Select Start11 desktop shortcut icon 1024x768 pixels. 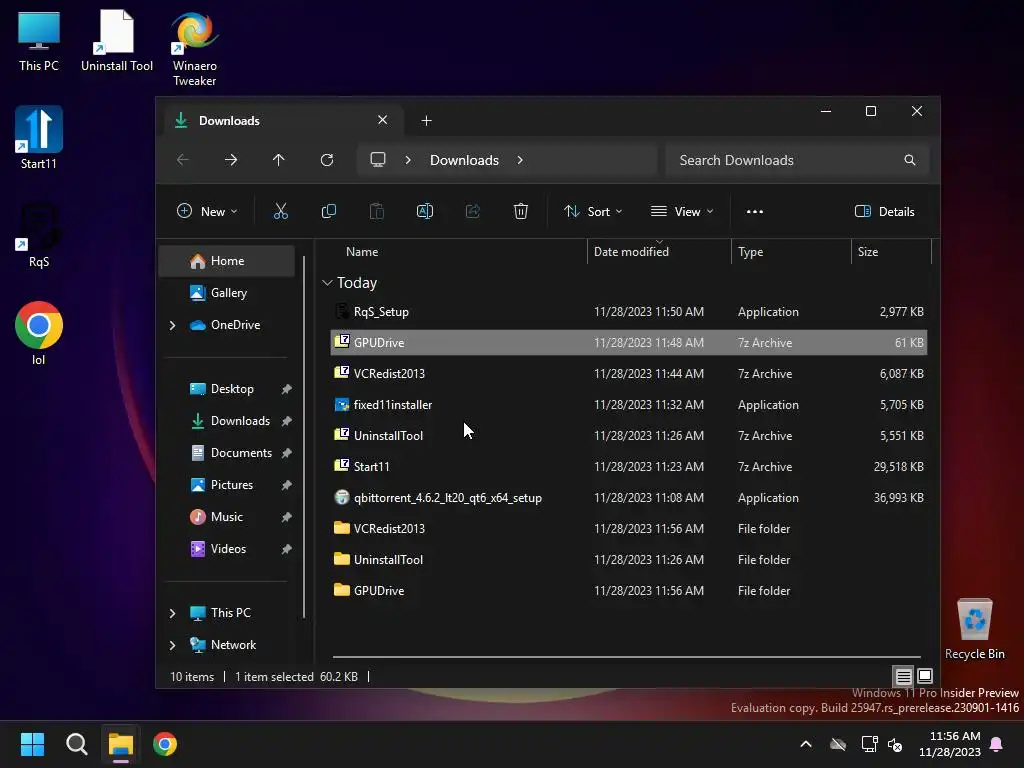coord(39,138)
